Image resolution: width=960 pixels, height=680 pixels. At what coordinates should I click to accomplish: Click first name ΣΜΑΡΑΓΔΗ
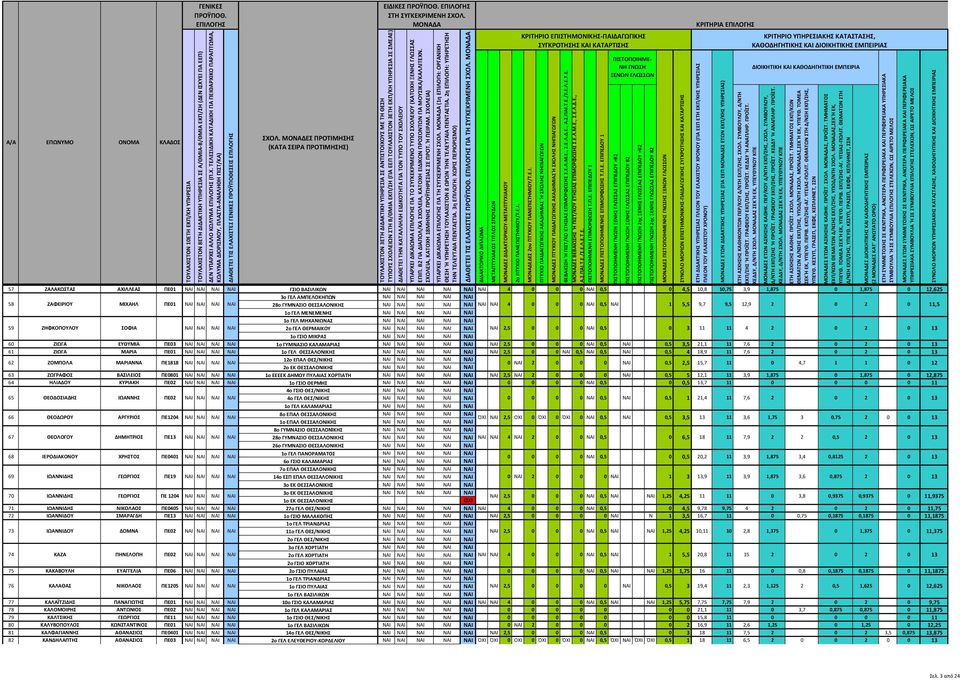129,517
